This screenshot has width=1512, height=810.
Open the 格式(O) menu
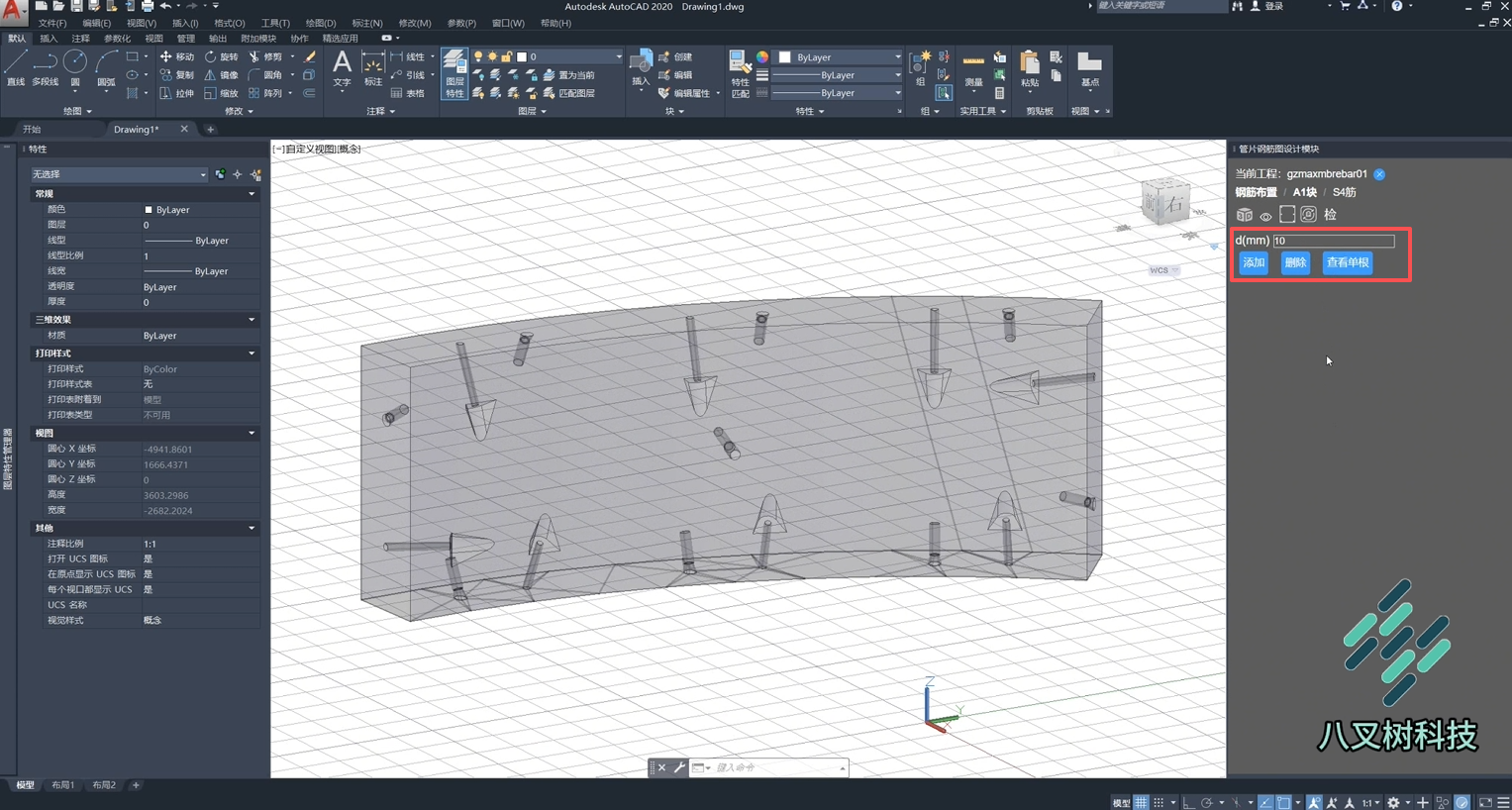[229, 23]
